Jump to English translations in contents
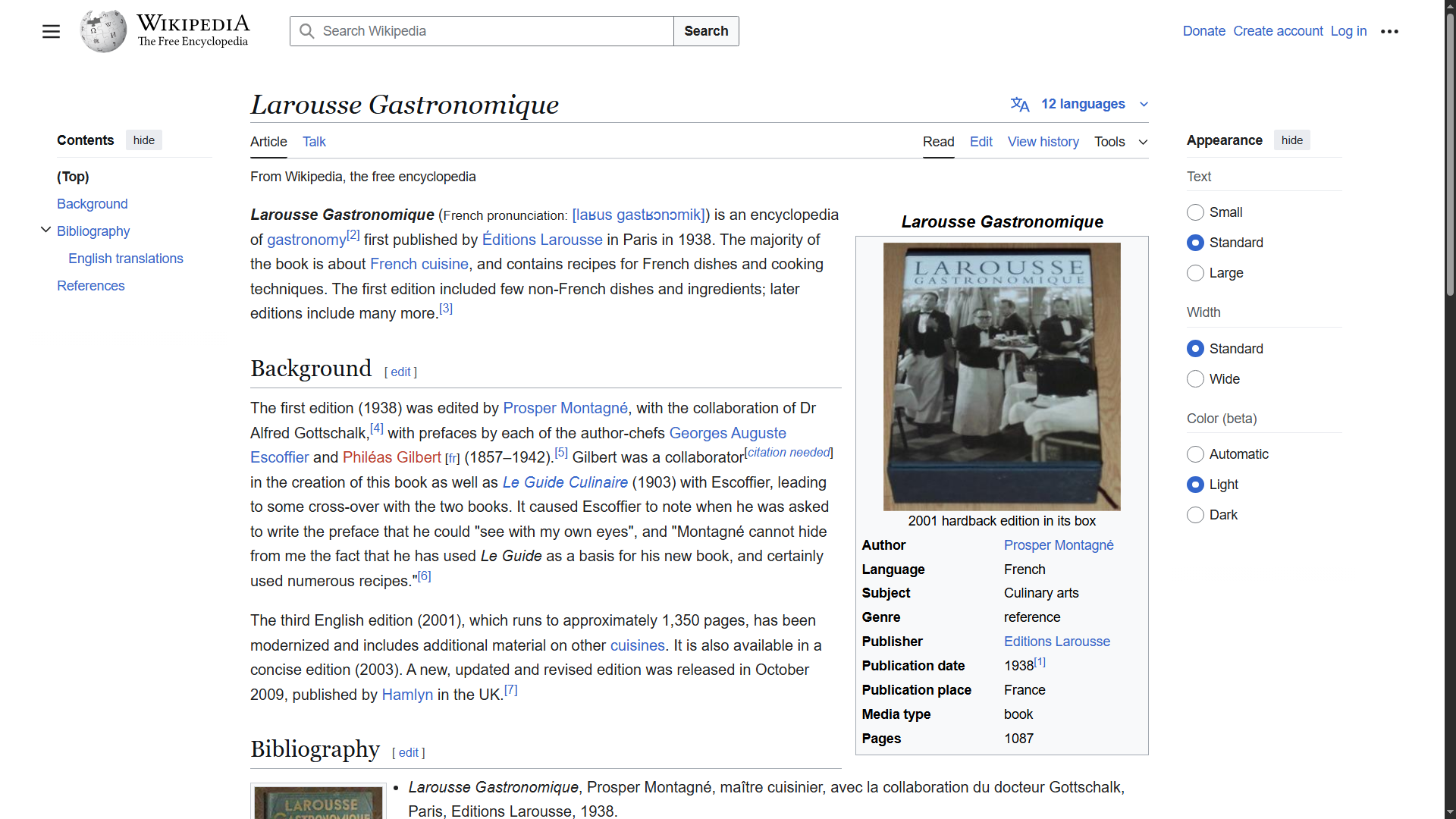Screen dimensions: 1456x819 [x=126, y=259]
